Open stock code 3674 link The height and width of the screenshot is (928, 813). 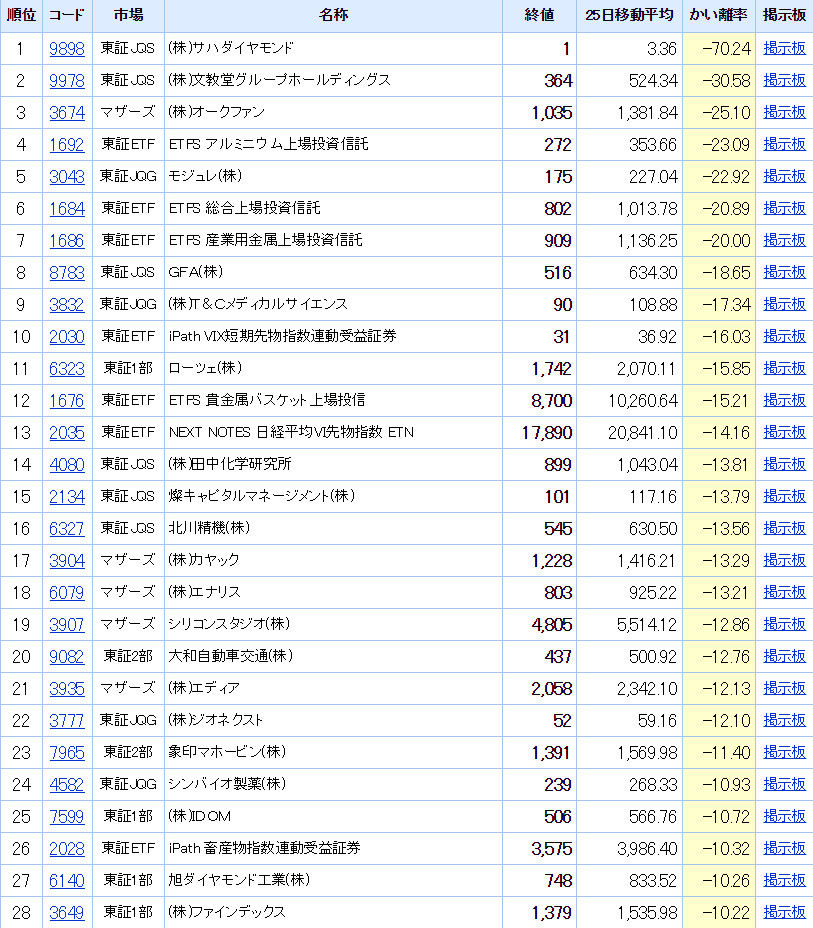[67, 112]
